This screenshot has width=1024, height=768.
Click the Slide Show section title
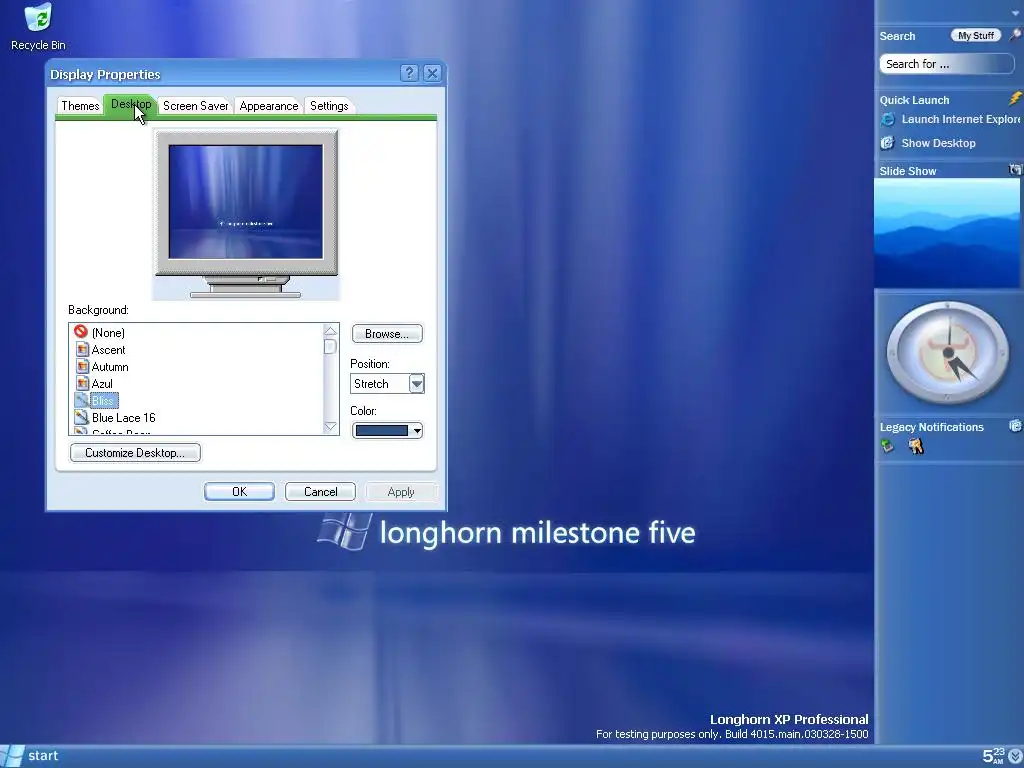click(x=908, y=171)
